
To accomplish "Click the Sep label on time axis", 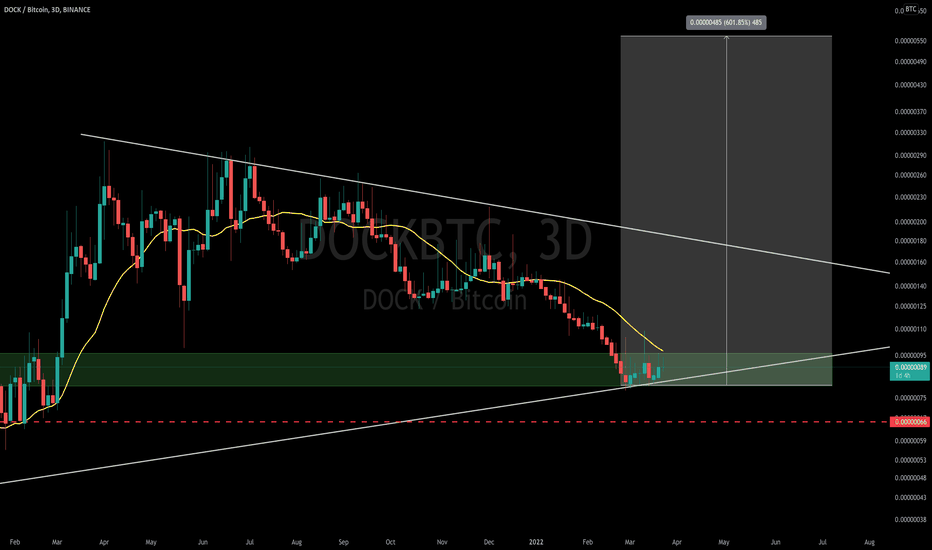I will coord(343,542).
